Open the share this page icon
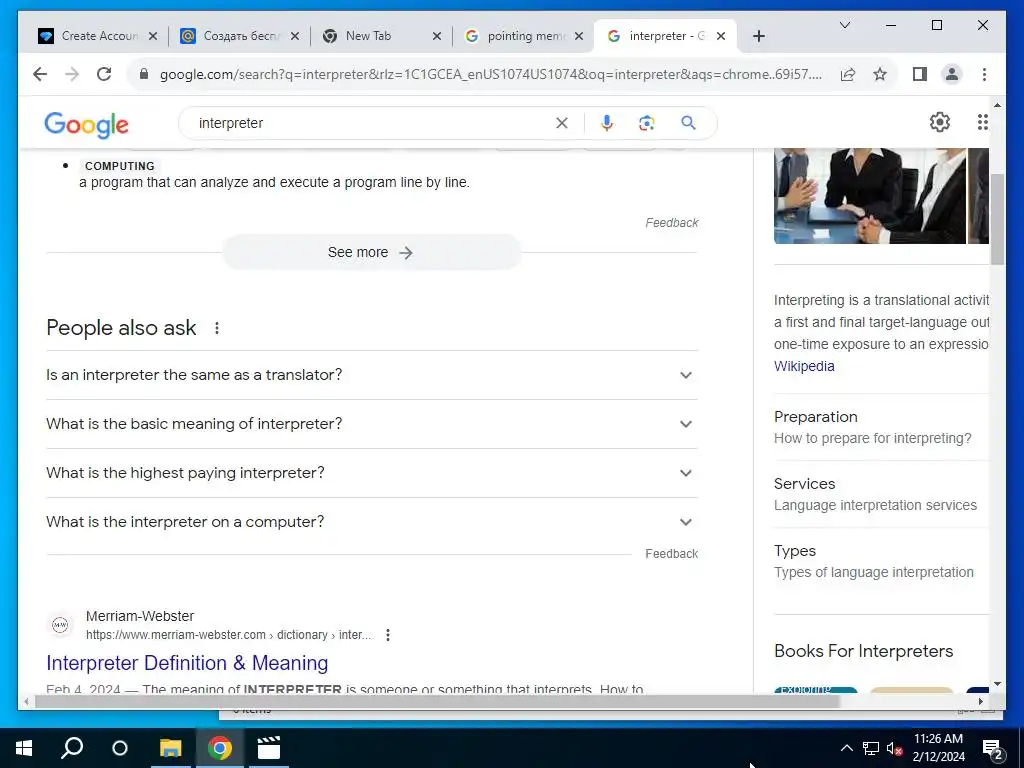Screen dimensions: 1024x768 click(848, 74)
